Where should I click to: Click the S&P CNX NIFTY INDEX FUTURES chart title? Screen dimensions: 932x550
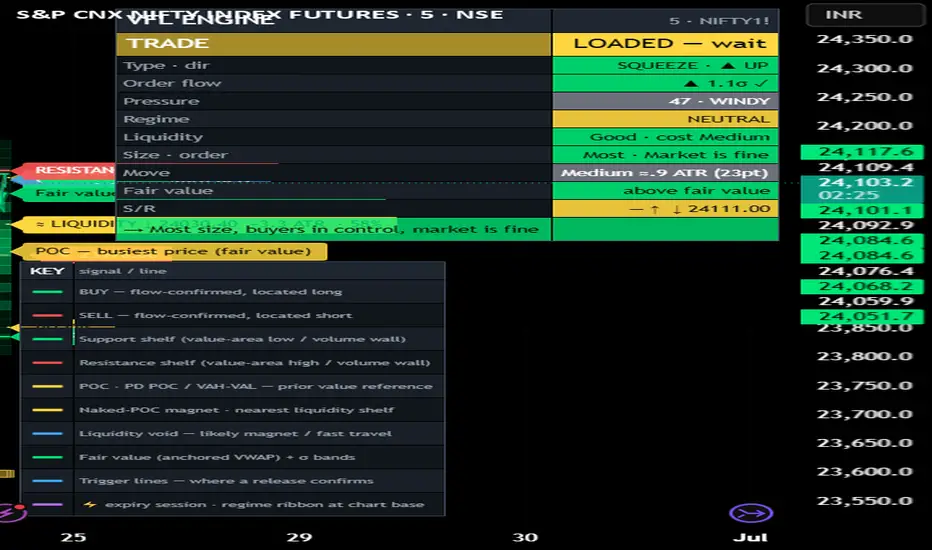click(260, 14)
